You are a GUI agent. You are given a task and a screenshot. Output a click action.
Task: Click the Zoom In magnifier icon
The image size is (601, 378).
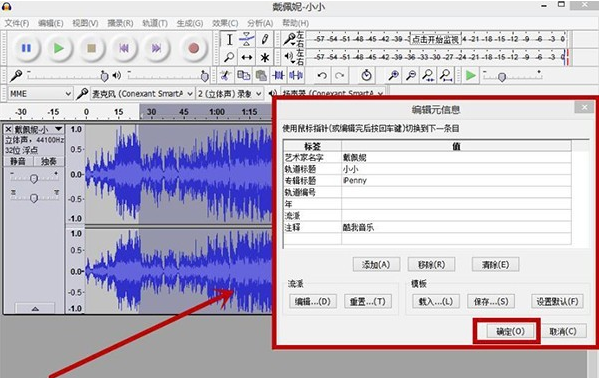393,76
